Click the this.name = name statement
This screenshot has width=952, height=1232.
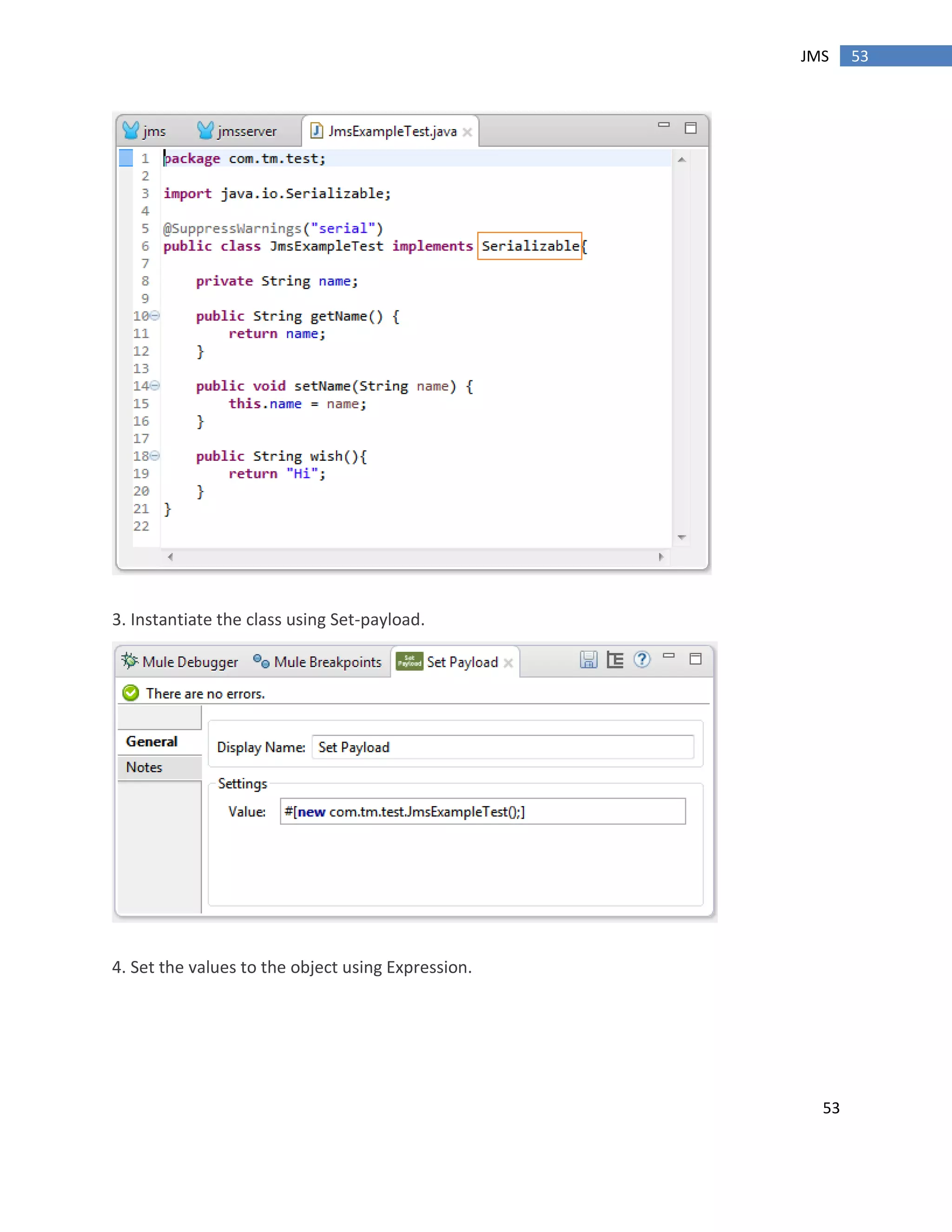[x=297, y=404]
